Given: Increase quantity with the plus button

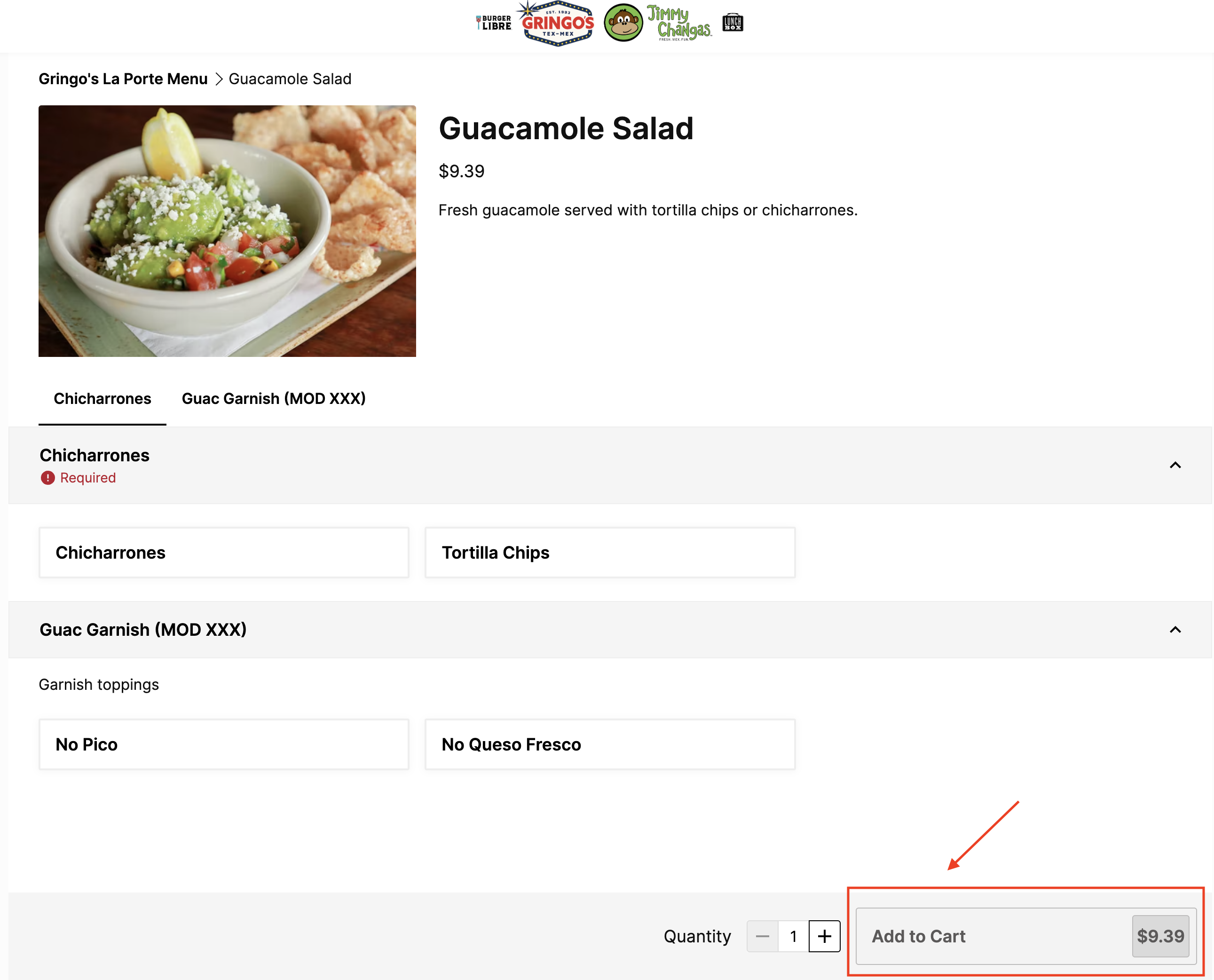Looking at the screenshot, I should point(825,937).
